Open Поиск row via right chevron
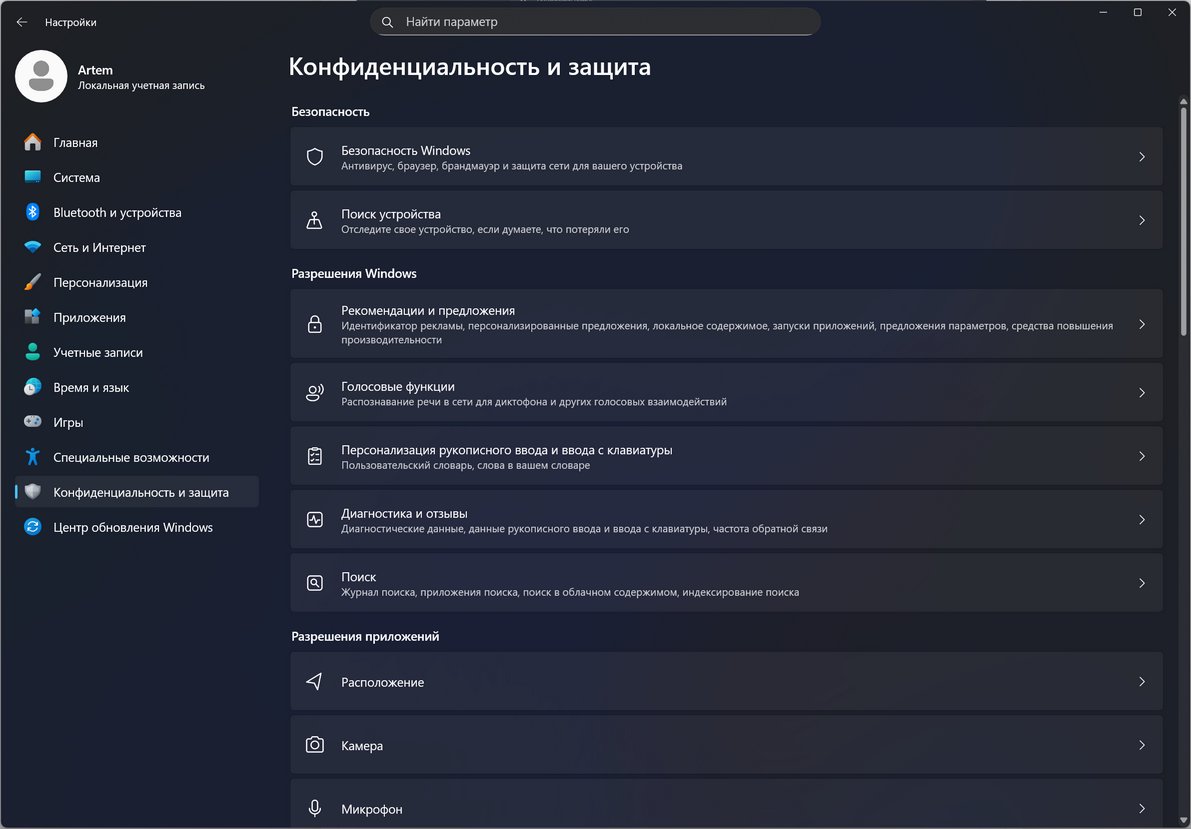 [1141, 583]
